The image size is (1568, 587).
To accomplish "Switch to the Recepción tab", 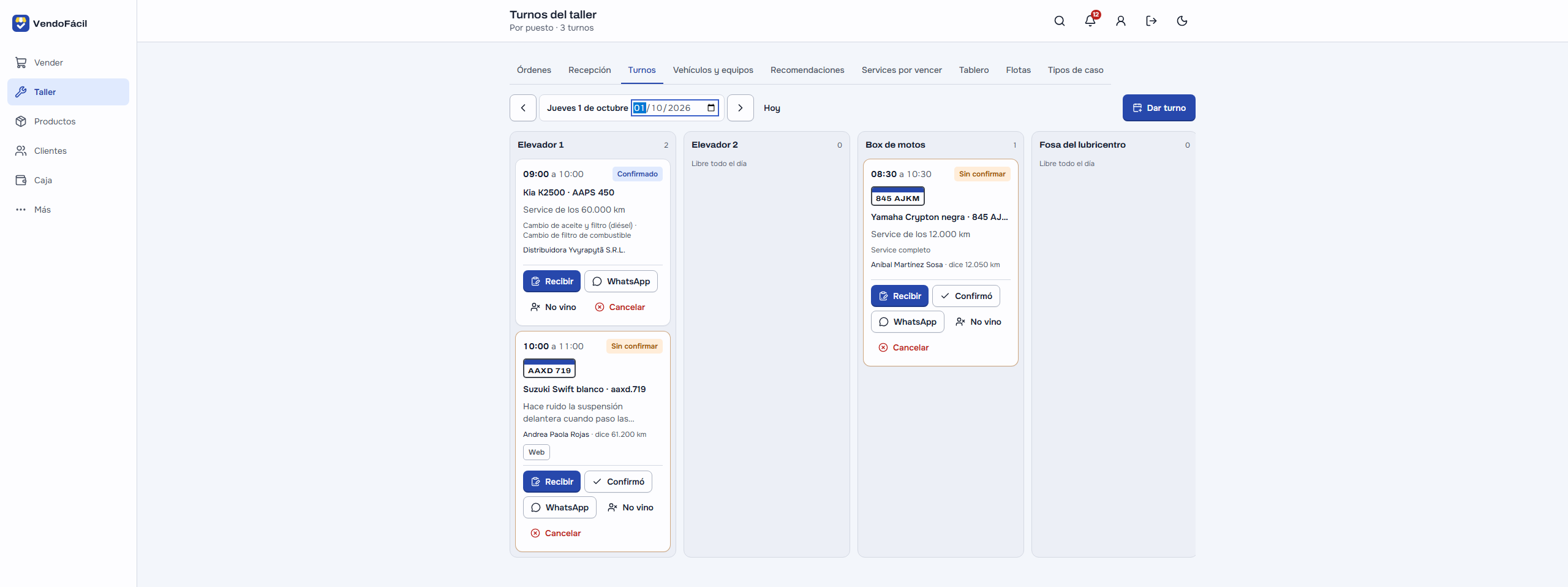I will pyautogui.click(x=590, y=70).
